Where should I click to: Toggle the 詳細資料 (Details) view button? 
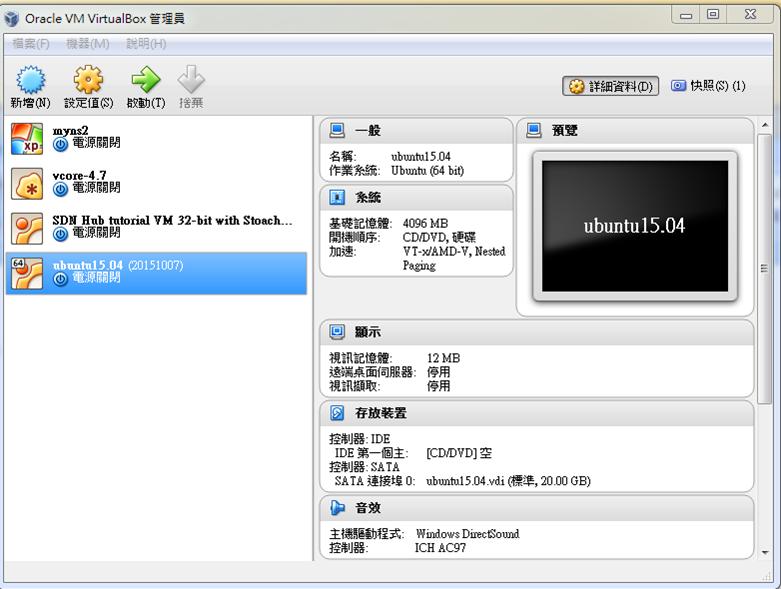610,87
